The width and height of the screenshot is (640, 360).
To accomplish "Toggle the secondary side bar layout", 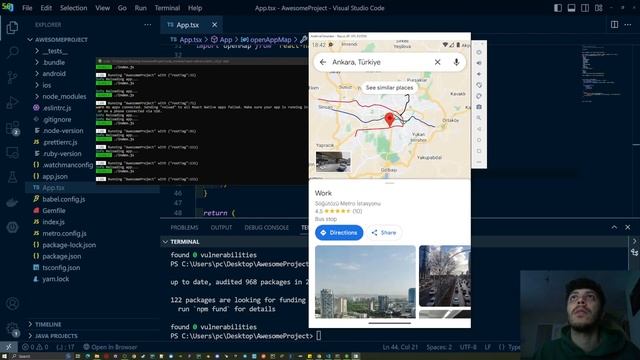I will pyautogui.click(x=585, y=8).
